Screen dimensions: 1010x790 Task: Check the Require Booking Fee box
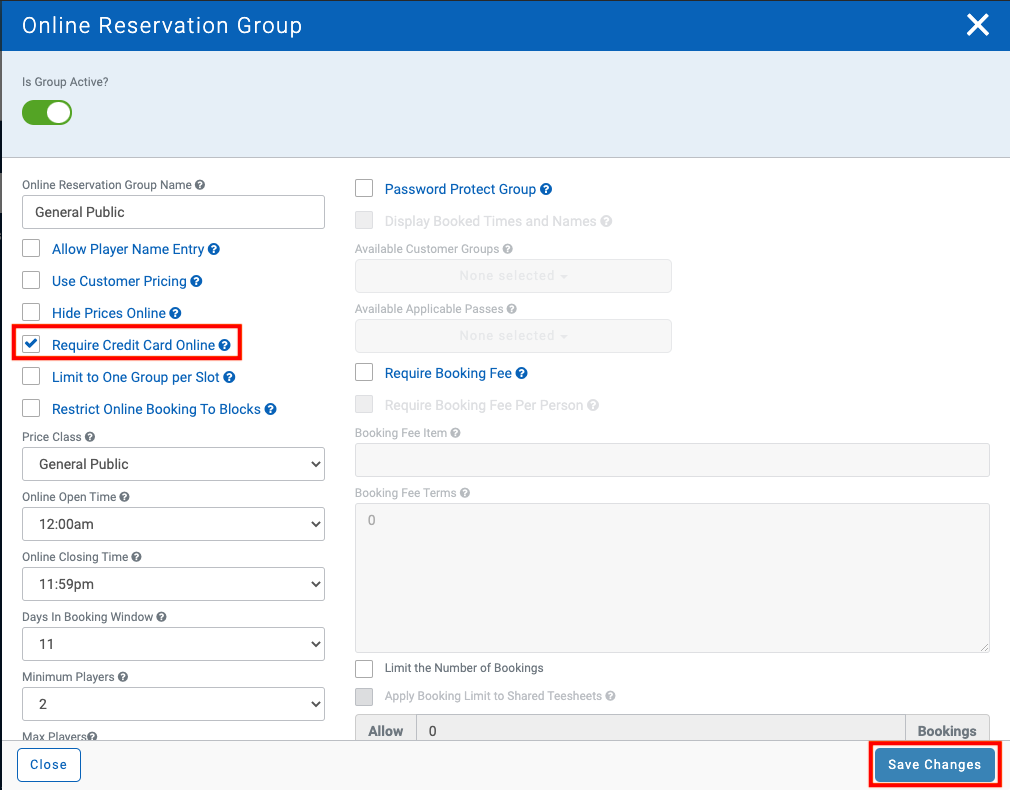[x=364, y=372]
